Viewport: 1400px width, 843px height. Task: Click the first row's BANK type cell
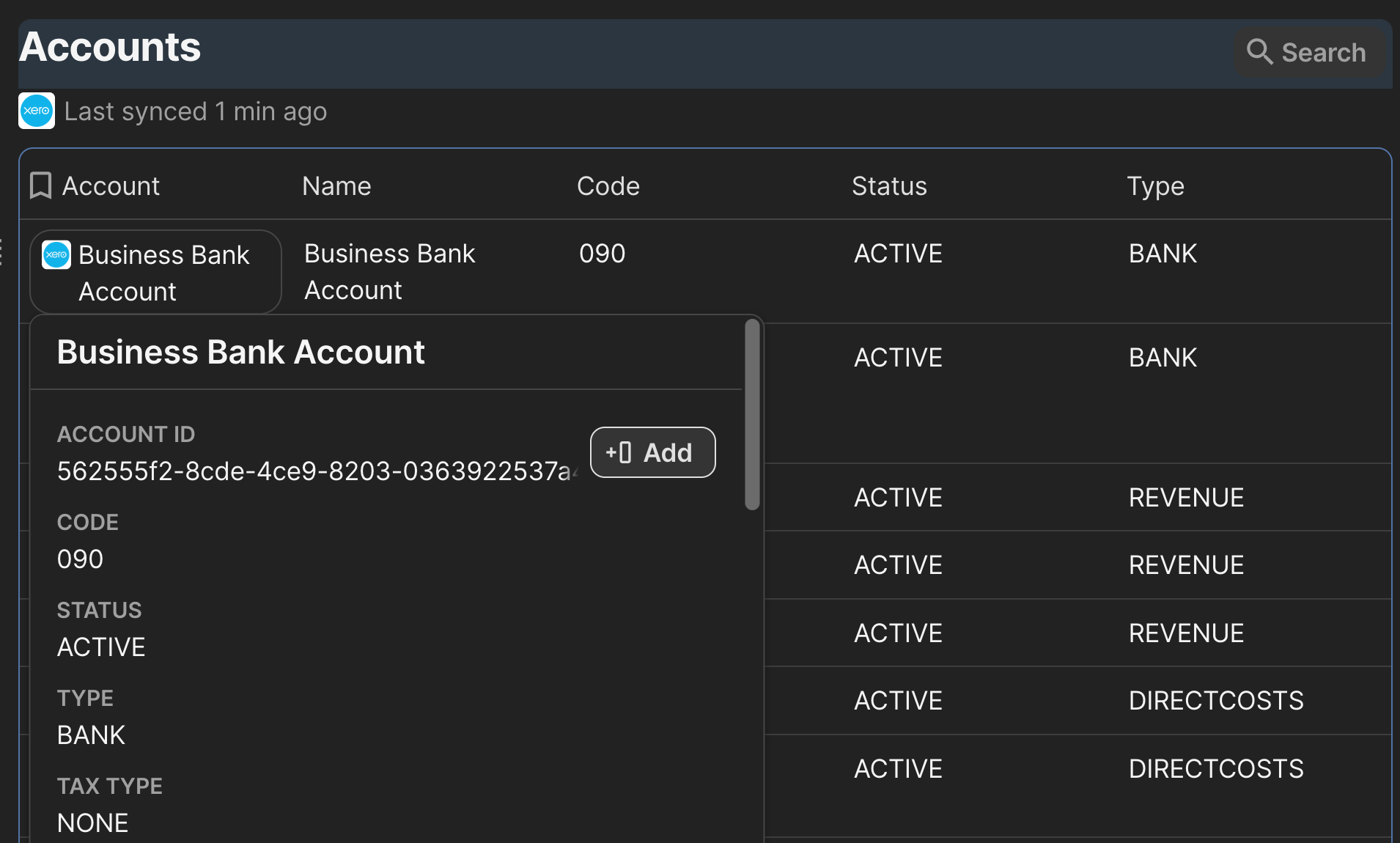(1163, 254)
